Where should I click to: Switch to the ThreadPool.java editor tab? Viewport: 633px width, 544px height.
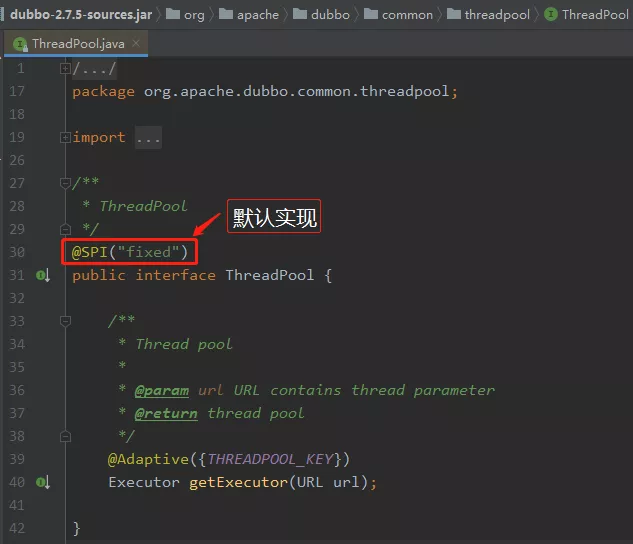click(x=78, y=44)
